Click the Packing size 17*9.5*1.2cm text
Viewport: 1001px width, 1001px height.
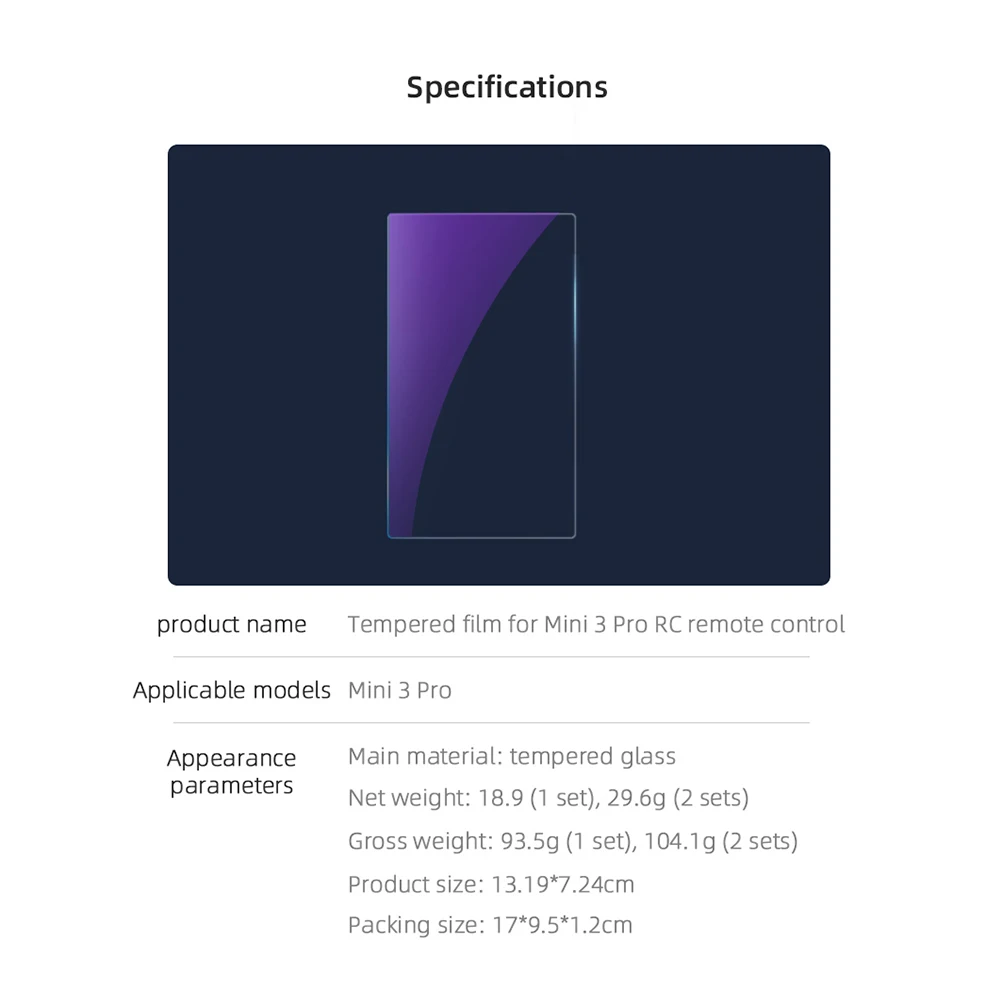[490, 925]
